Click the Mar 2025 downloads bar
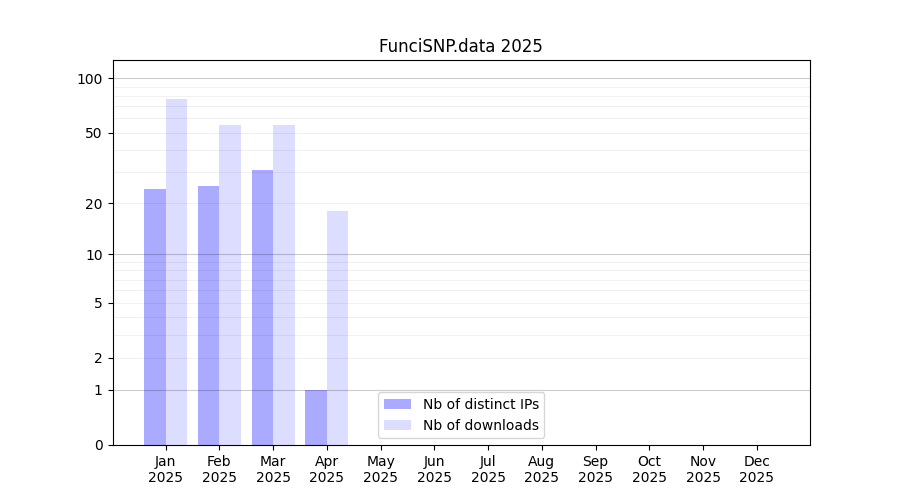 point(284,285)
